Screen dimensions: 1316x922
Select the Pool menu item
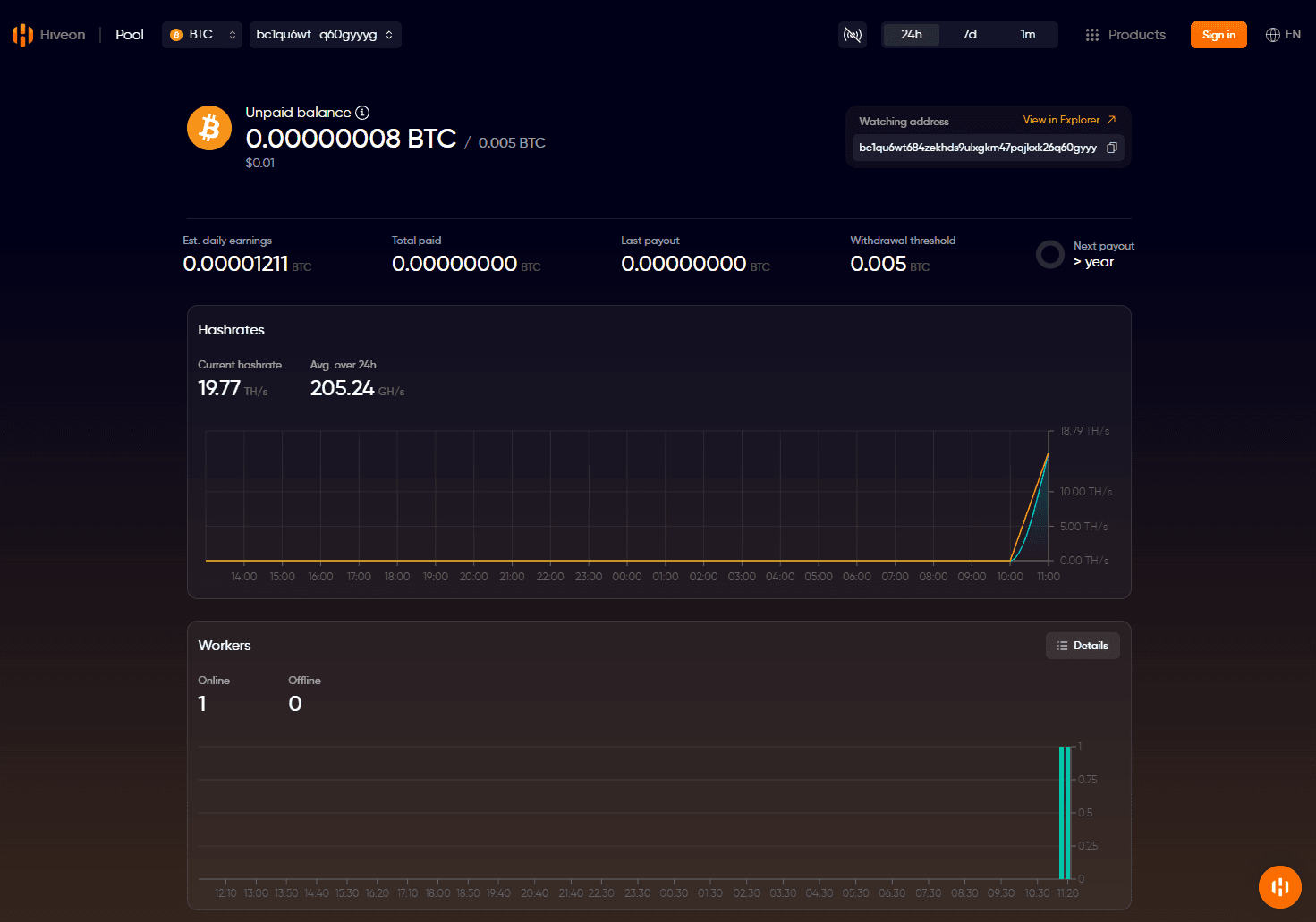(x=129, y=34)
